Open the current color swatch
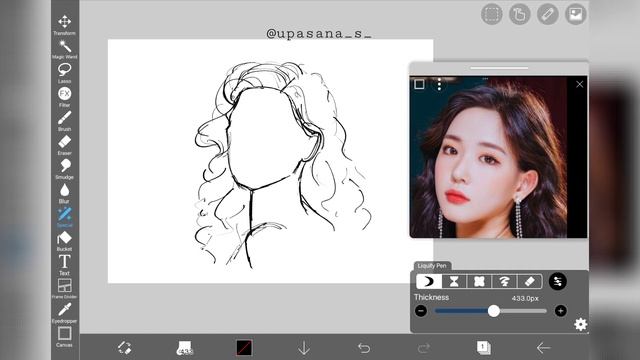 coord(244,348)
